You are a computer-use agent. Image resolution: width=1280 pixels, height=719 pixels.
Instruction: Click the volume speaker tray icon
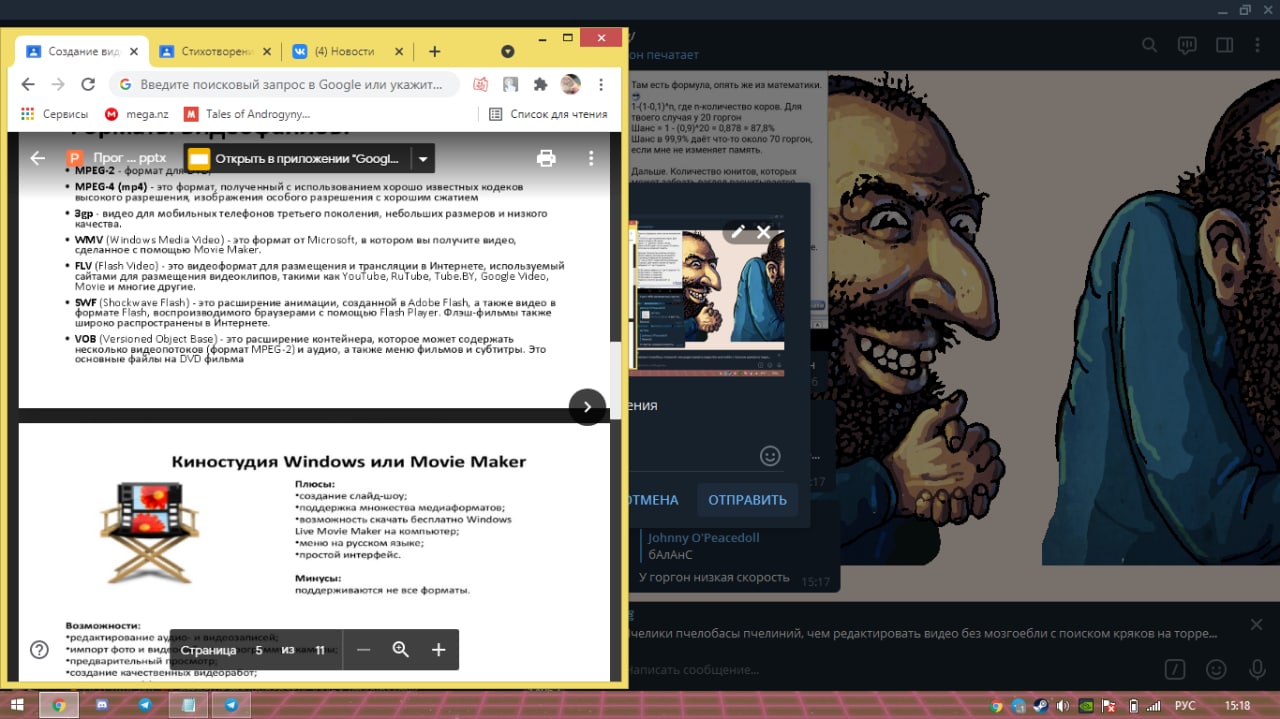(x=1062, y=705)
